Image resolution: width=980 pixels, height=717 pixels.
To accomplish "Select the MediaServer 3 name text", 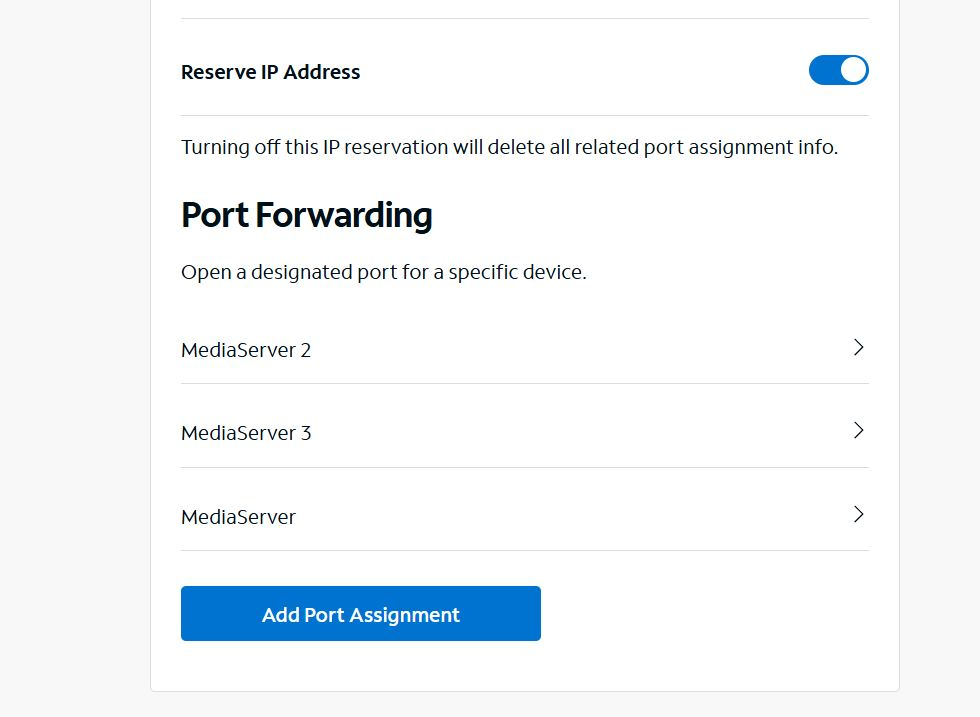I will (x=246, y=433).
